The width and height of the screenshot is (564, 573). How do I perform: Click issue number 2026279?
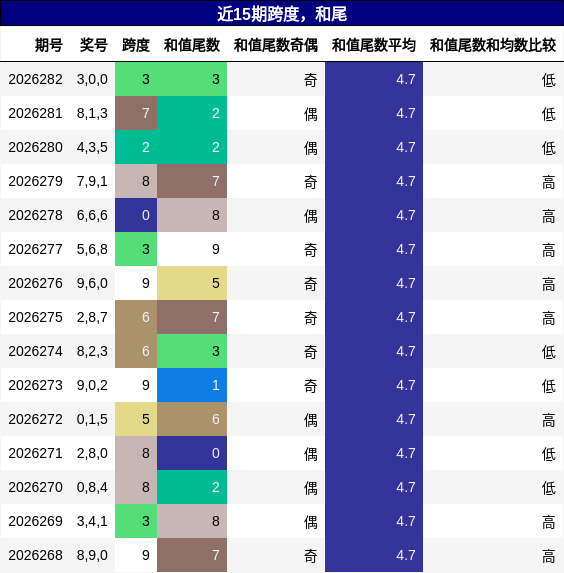click(35, 181)
